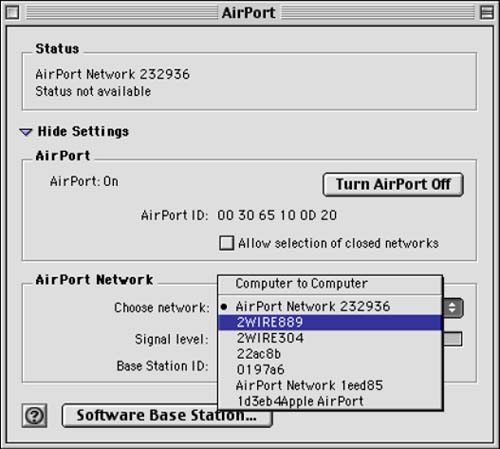Click the AirPort window title bar
Screen dimensions: 500x449
(x=249, y=13)
